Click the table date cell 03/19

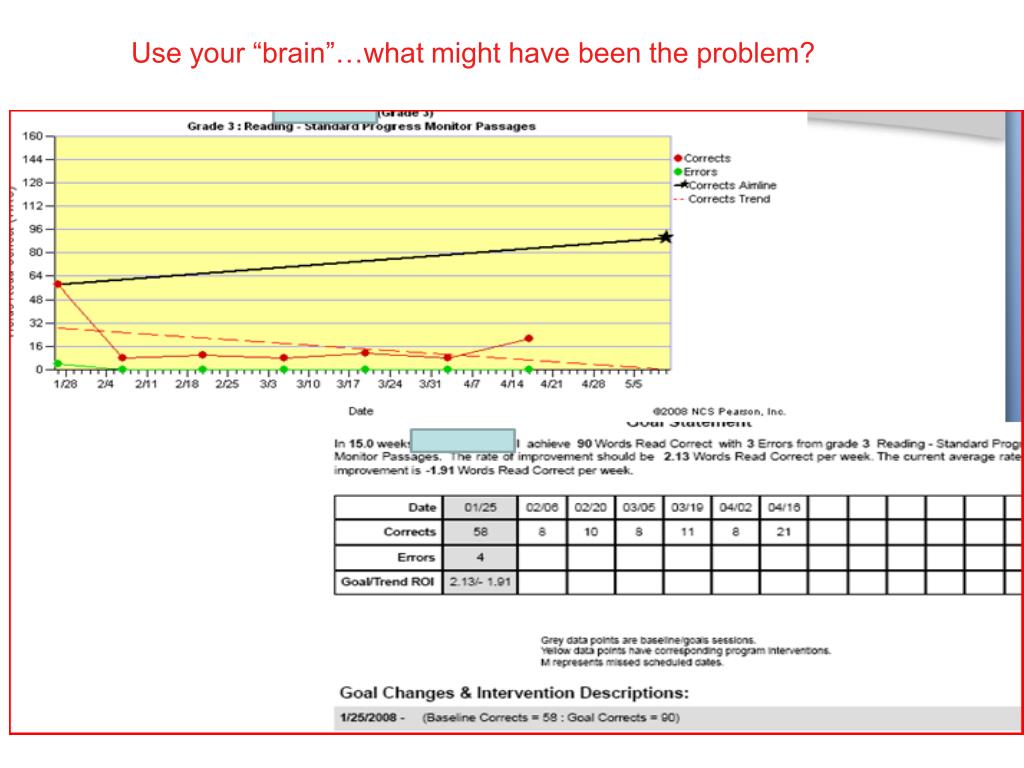687,507
